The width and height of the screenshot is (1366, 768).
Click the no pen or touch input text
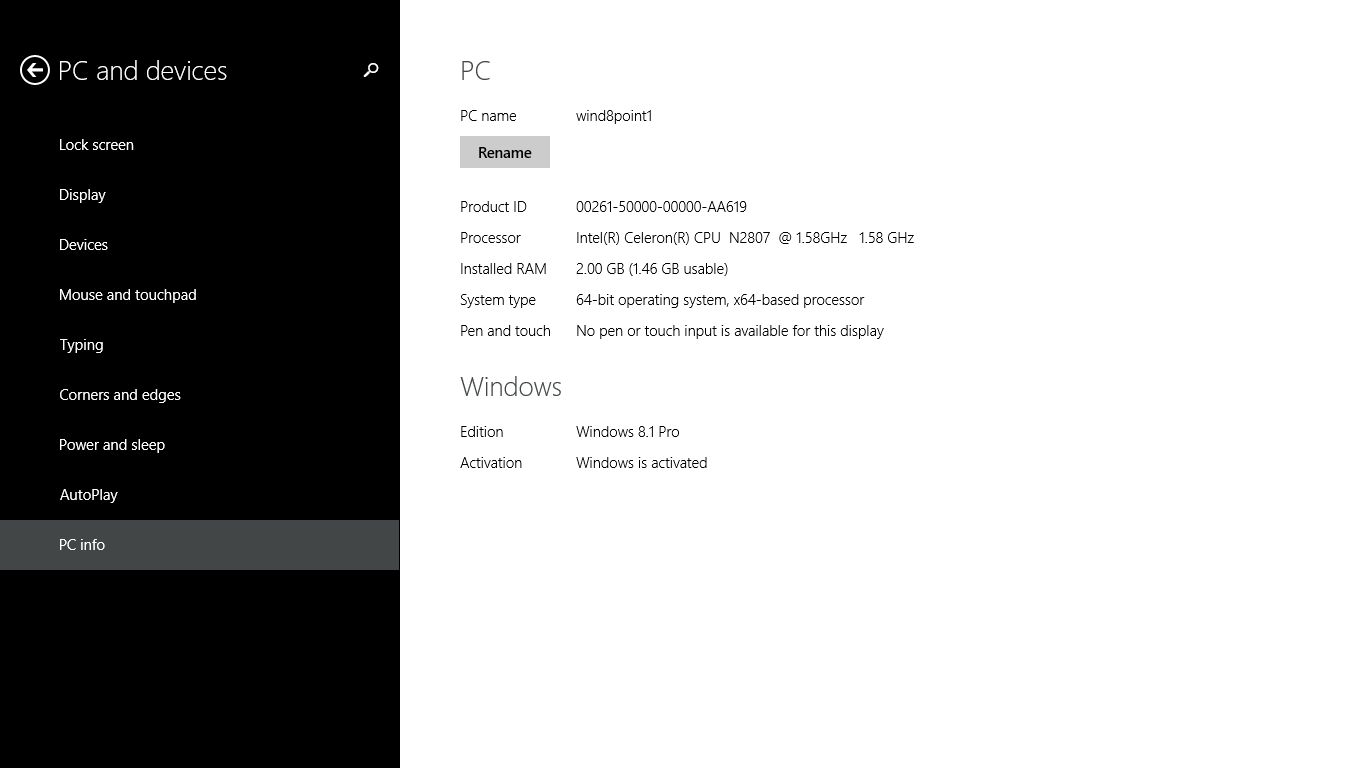click(x=730, y=331)
